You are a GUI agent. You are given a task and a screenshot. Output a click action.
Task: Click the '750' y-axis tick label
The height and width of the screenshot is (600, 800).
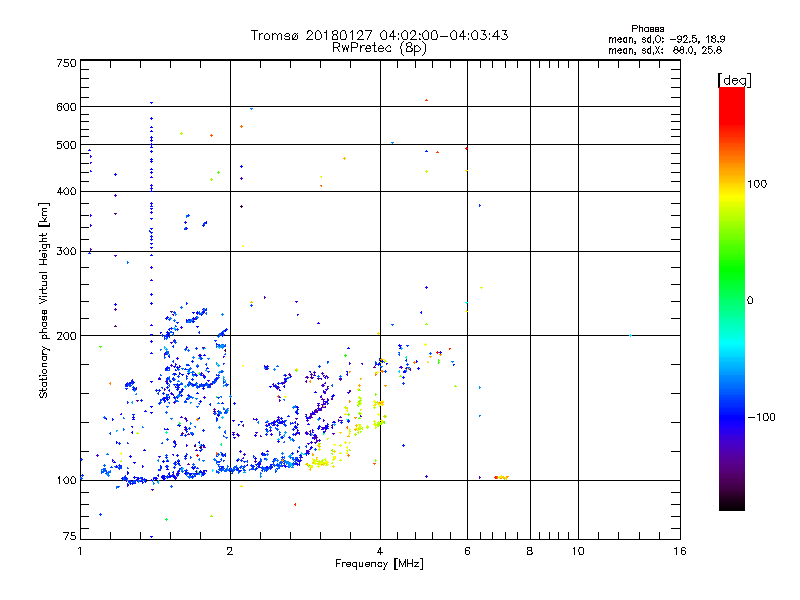[66, 63]
